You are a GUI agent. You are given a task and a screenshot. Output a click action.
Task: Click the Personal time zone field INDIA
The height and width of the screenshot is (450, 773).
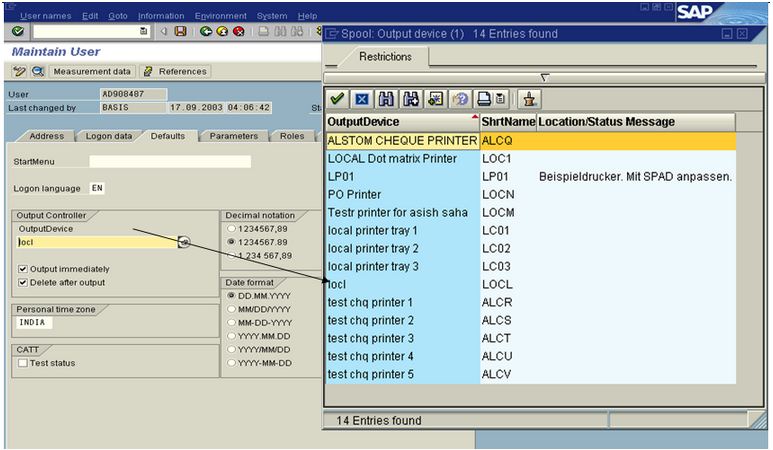[33, 322]
